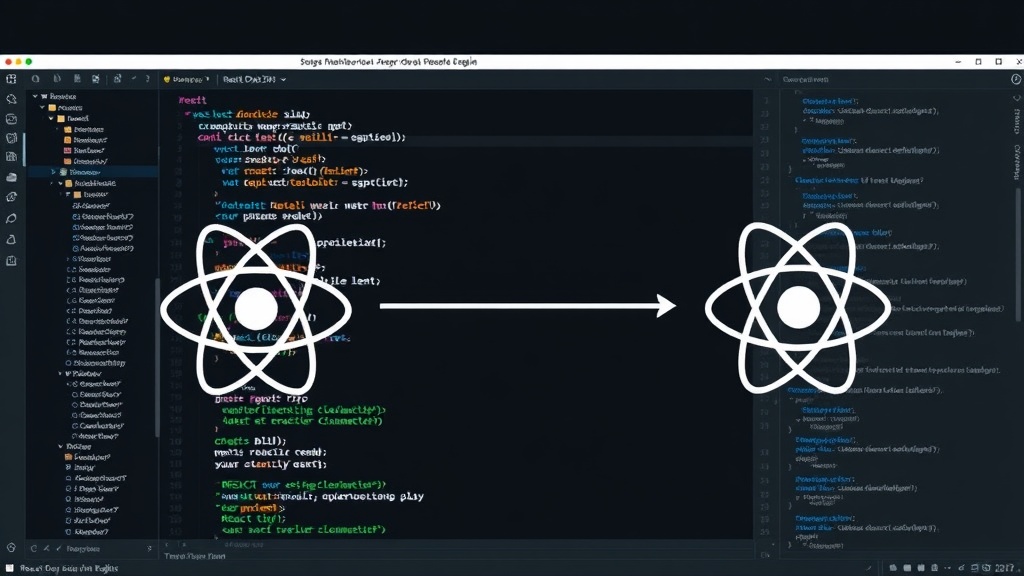
Task: Click the lower vertical tab on the right edge
Action: tap(1017, 161)
